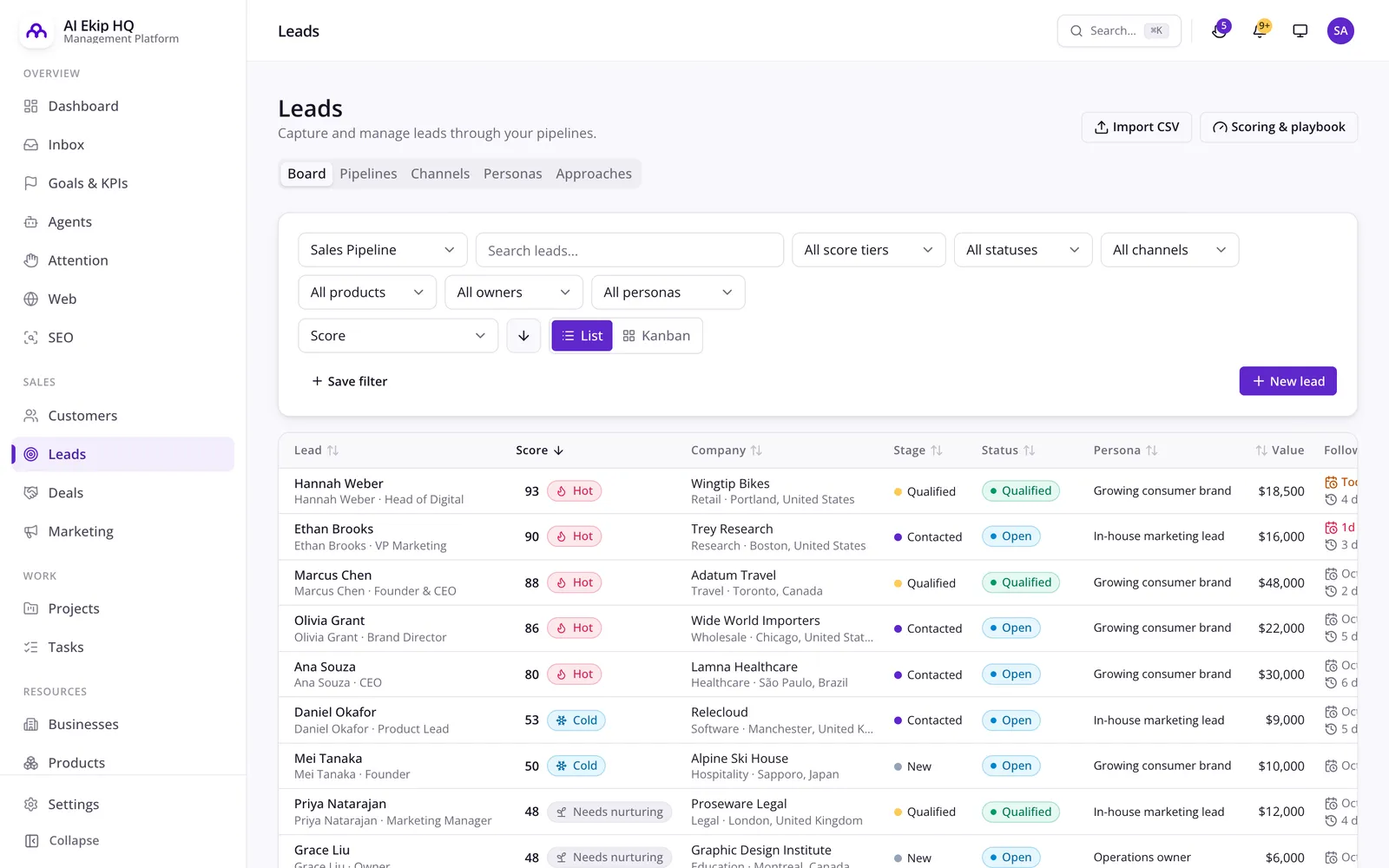Collapse the sidebar

(x=123, y=840)
